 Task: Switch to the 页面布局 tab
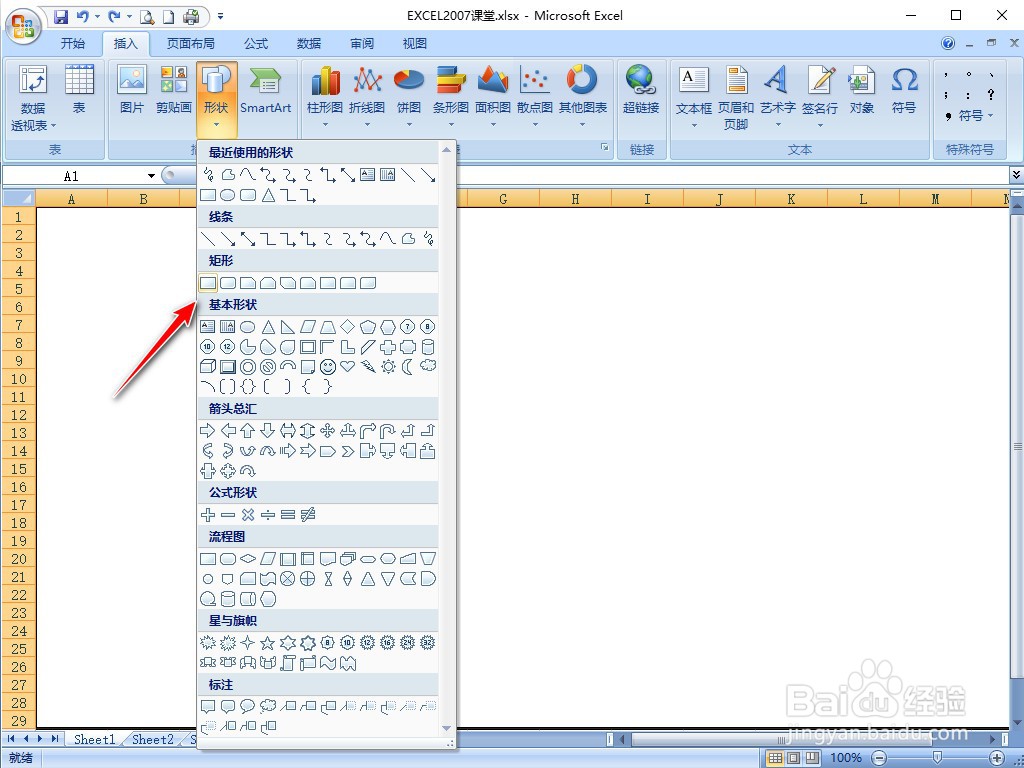tap(190, 44)
